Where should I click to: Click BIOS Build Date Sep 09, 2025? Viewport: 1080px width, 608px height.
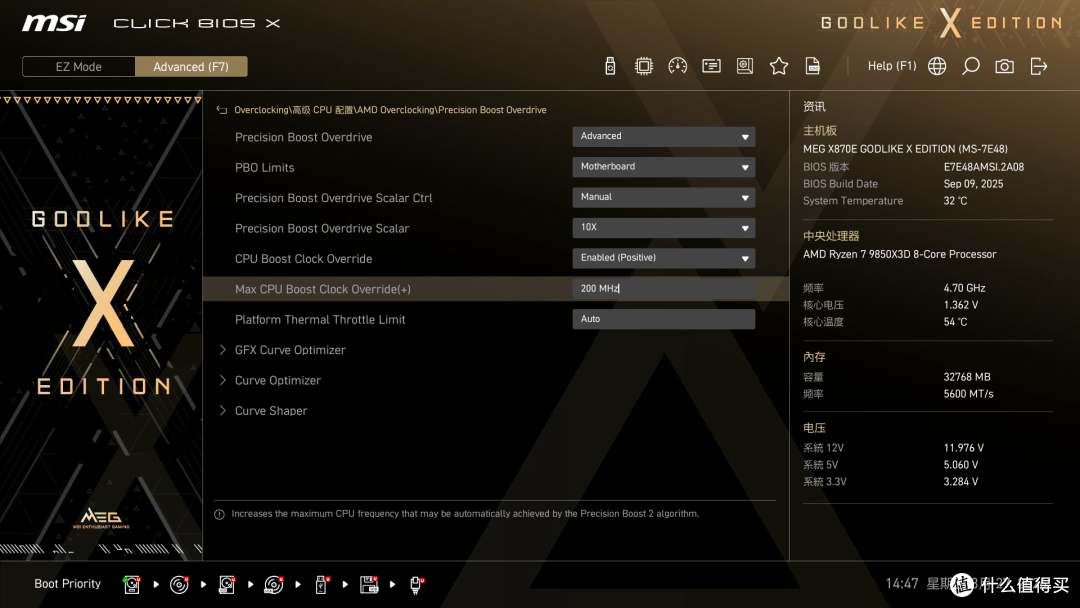973,184
